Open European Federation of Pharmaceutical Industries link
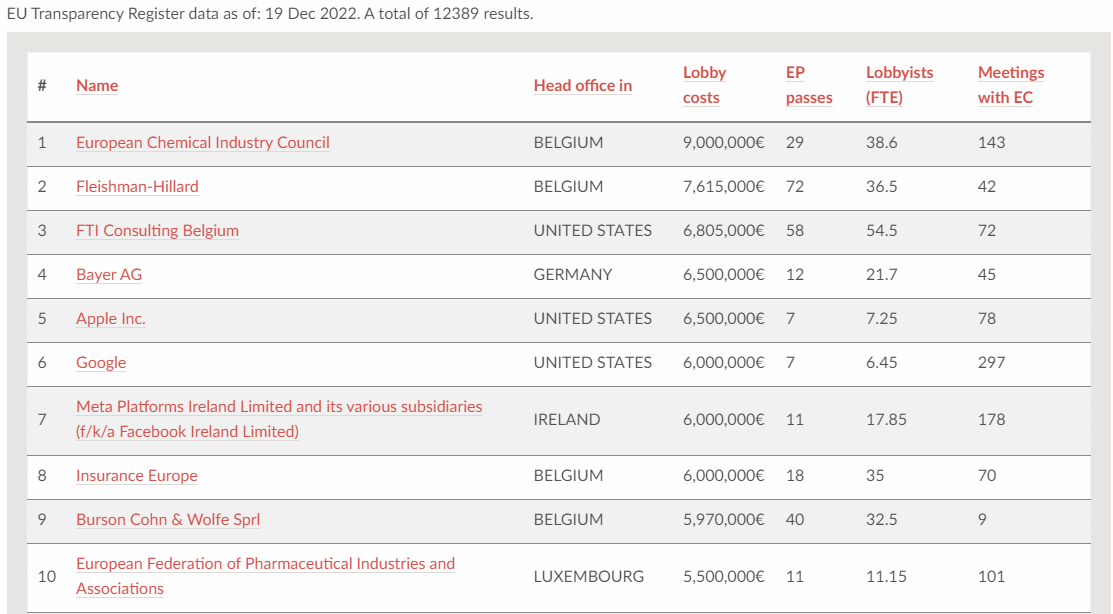Viewport: 1113px width, 614px height. (x=265, y=564)
